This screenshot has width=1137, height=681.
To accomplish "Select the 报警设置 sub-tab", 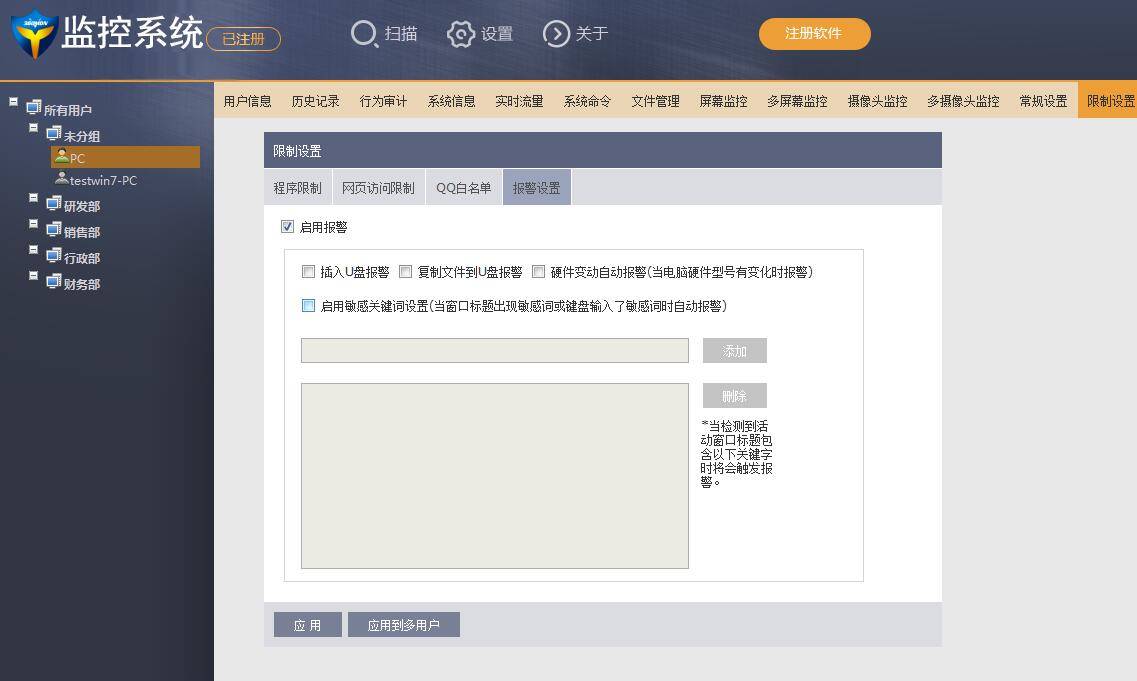I will [537, 188].
